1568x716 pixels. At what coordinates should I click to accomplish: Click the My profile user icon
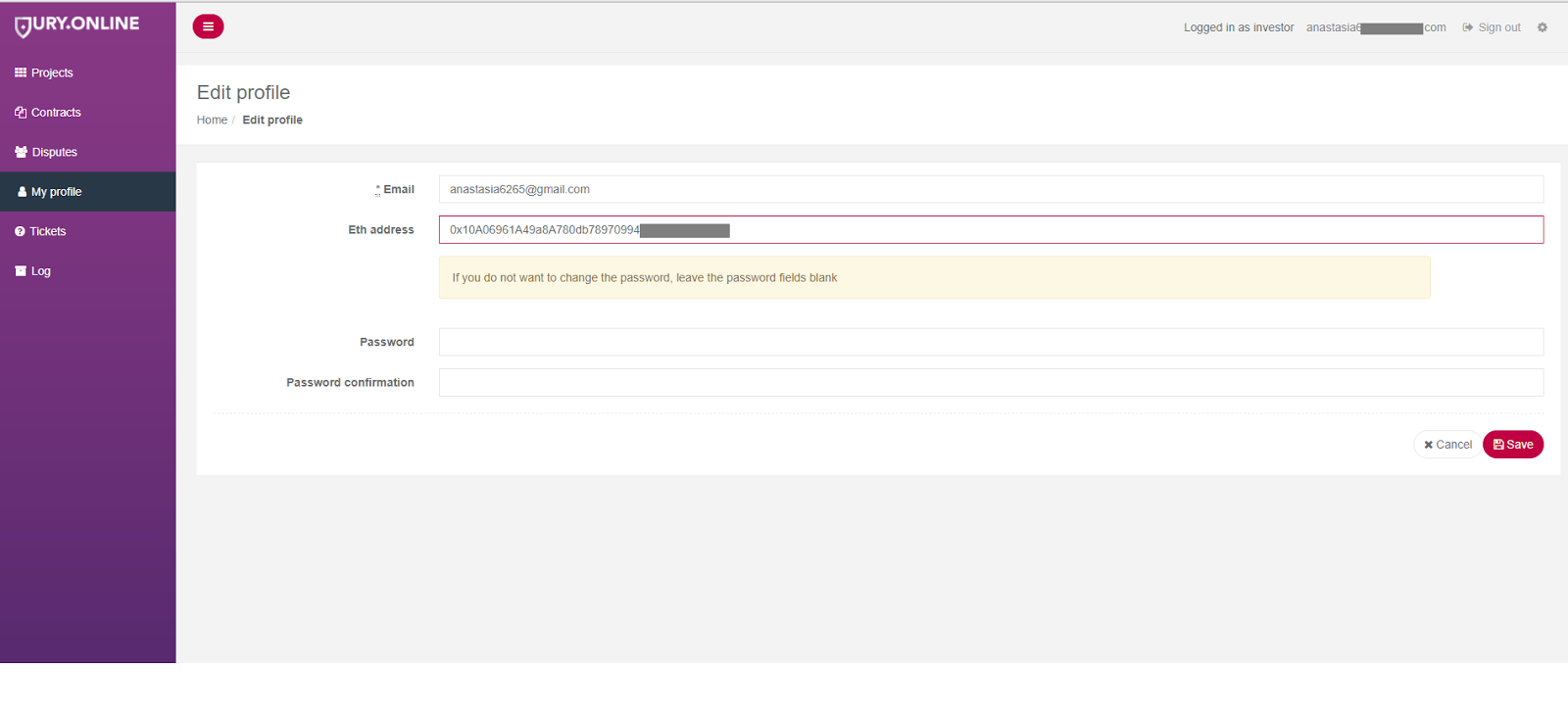tap(23, 192)
